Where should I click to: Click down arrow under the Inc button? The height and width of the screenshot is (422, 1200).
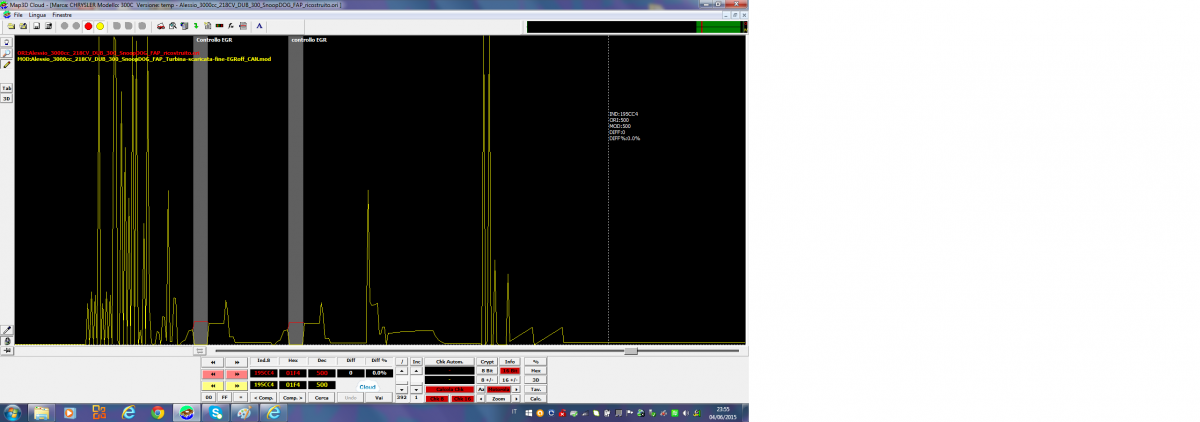point(417,389)
